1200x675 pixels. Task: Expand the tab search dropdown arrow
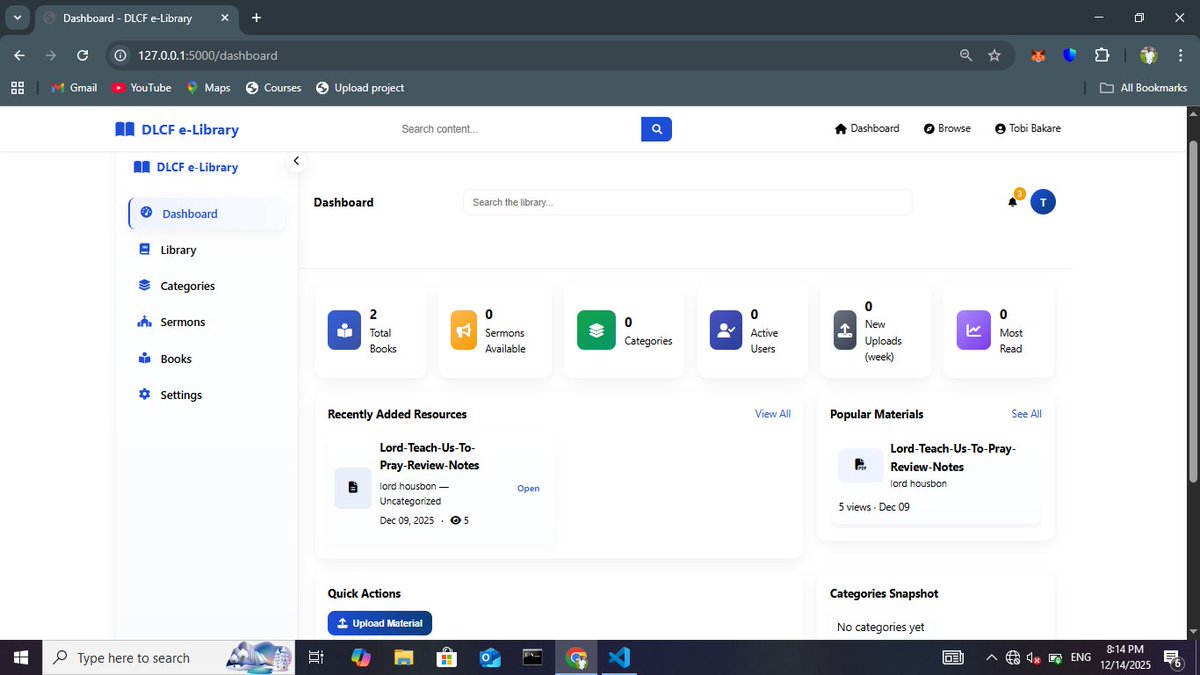click(x=17, y=18)
